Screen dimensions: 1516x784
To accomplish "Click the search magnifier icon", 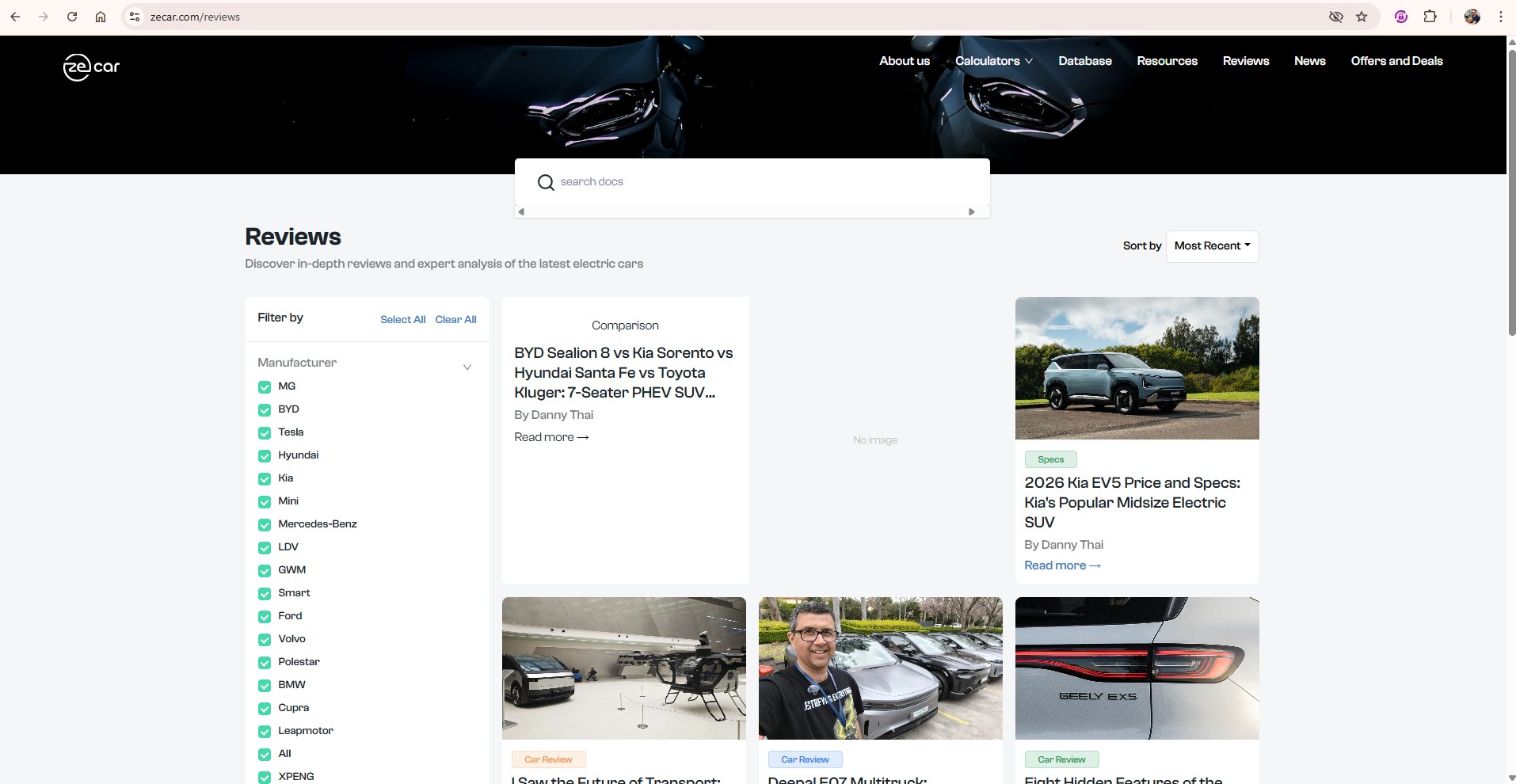I will [x=546, y=182].
